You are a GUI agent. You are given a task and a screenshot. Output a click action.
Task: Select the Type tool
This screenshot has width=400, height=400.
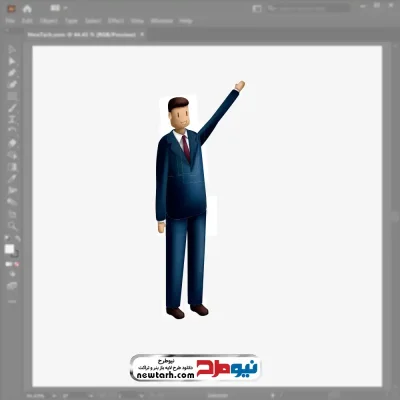pos(12,119)
